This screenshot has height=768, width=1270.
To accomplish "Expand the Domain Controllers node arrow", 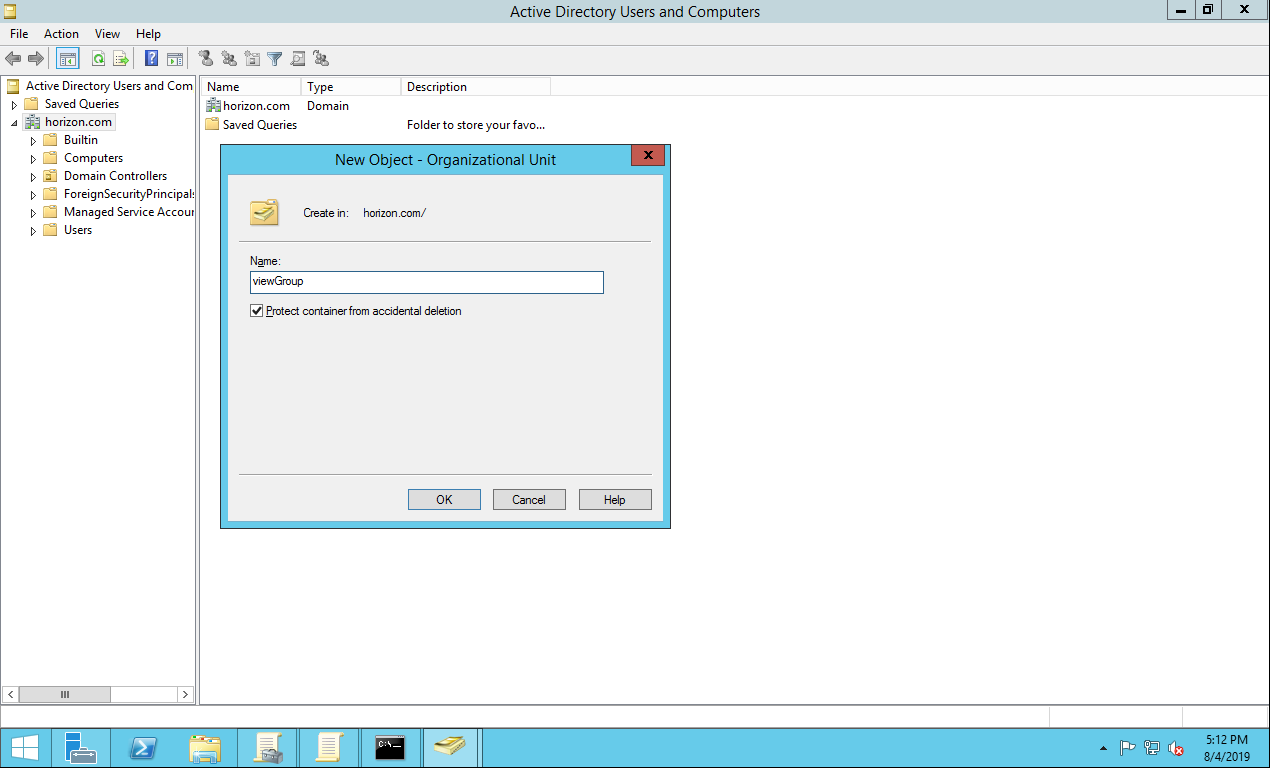I will pyautogui.click(x=33, y=177).
